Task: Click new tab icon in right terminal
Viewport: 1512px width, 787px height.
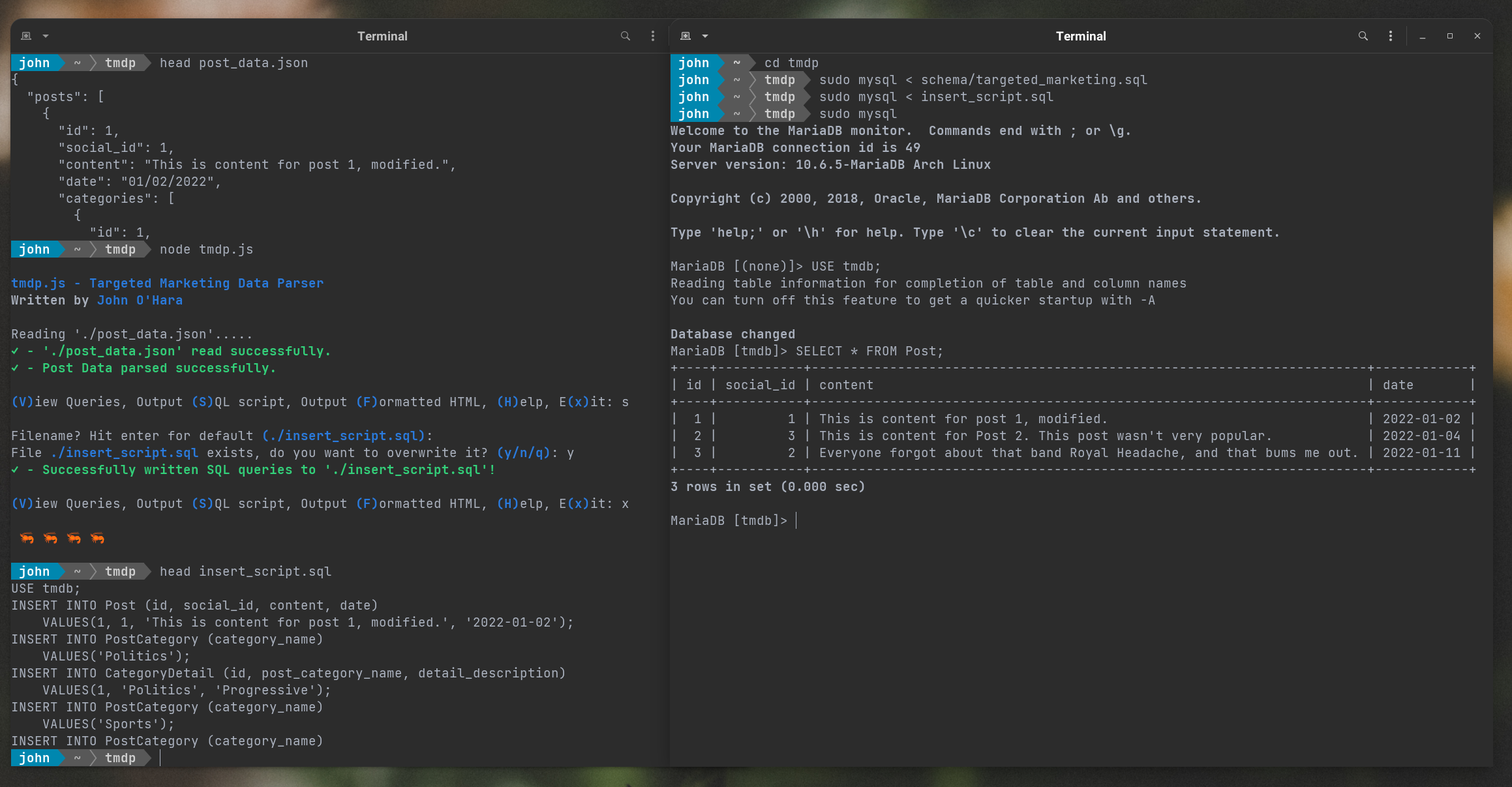Action: click(686, 36)
